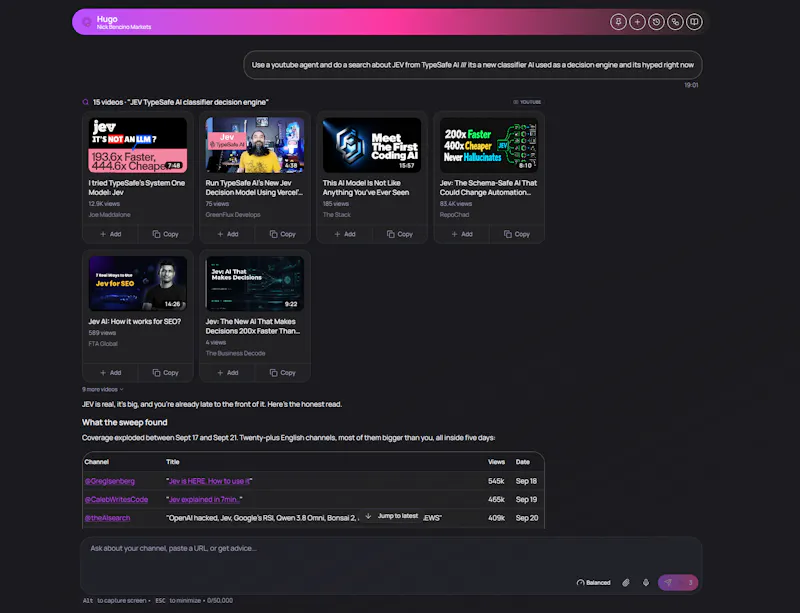Click 'The Business Decode' channel name

[235, 353]
